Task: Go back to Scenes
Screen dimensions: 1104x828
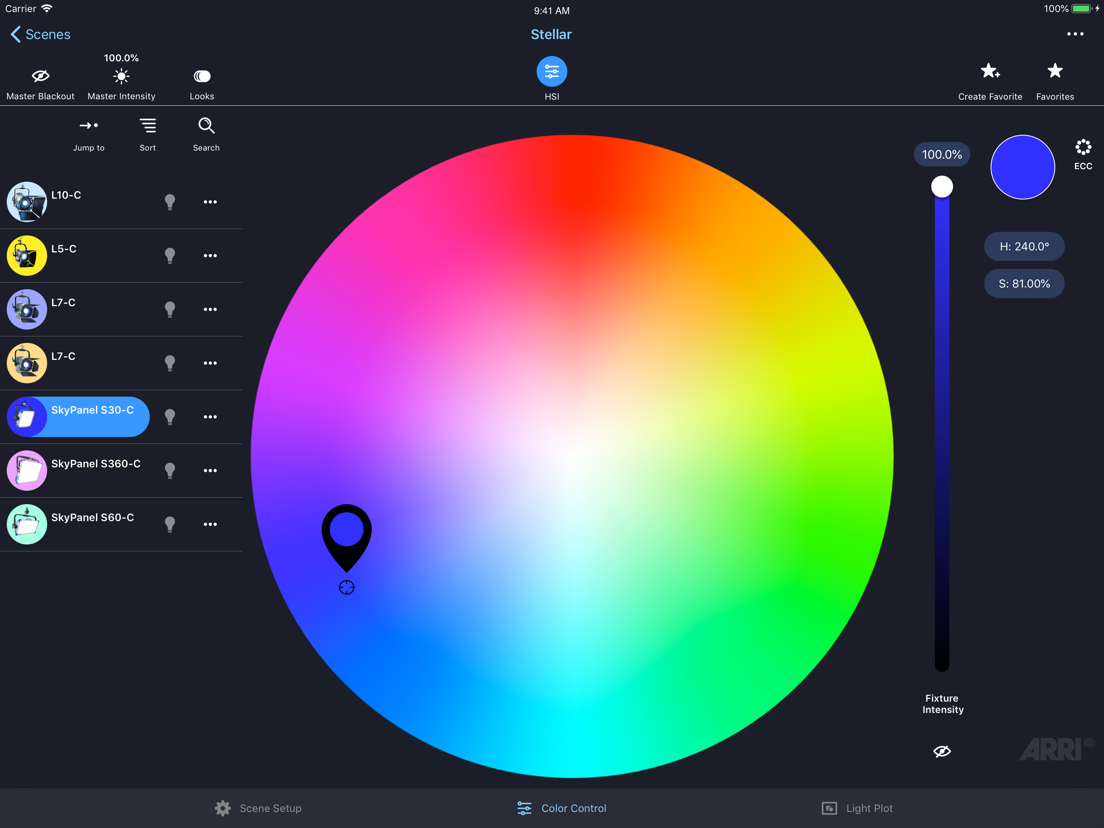Action: (x=41, y=34)
